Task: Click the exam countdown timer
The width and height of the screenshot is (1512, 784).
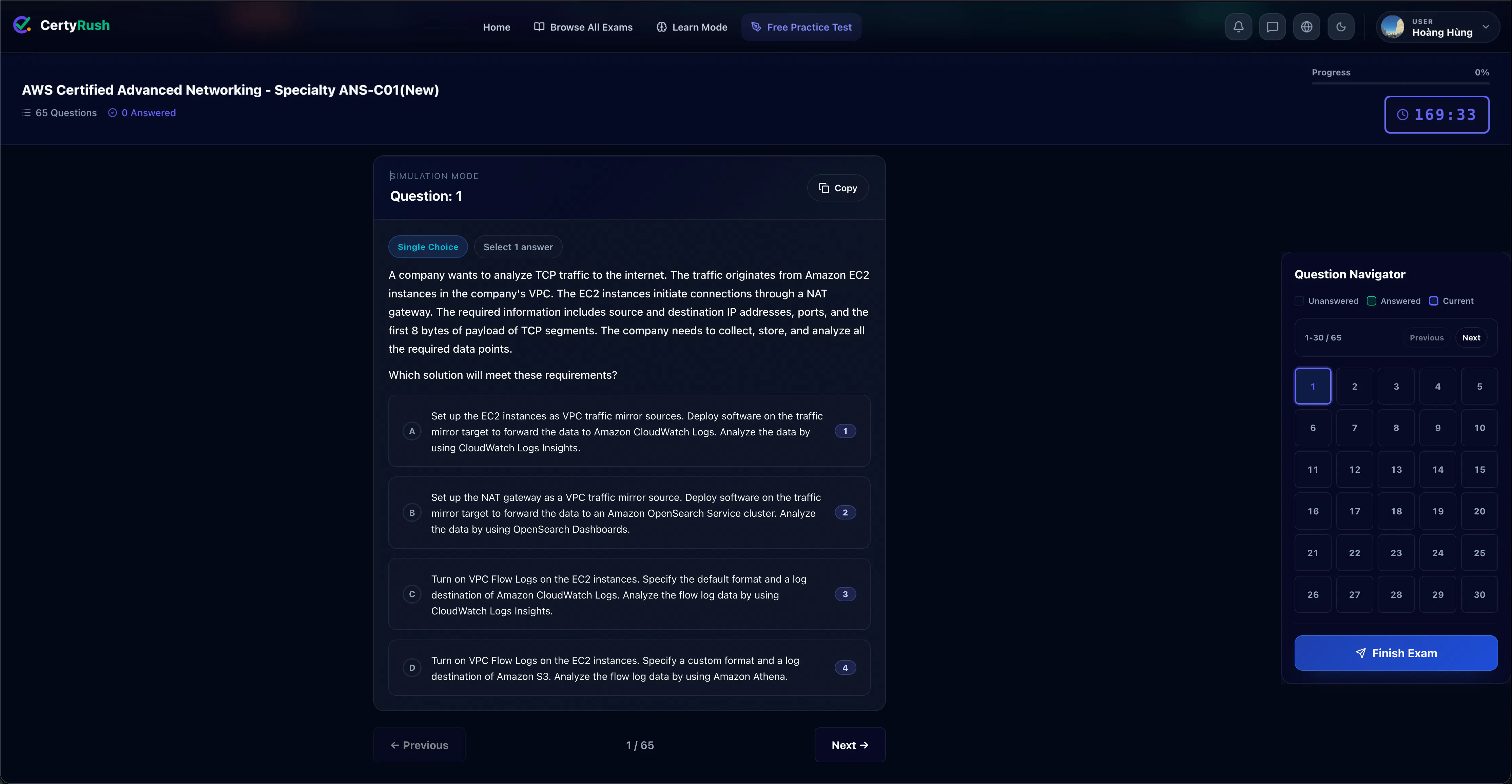Action: (1436, 114)
